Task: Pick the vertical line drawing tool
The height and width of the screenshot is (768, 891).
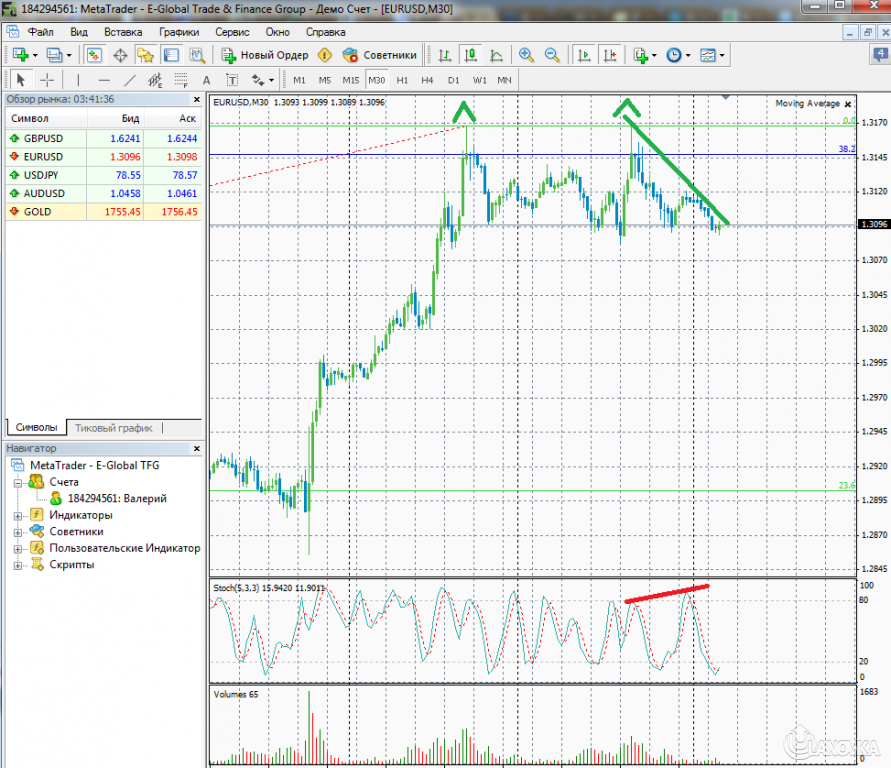Action: (x=78, y=80)
